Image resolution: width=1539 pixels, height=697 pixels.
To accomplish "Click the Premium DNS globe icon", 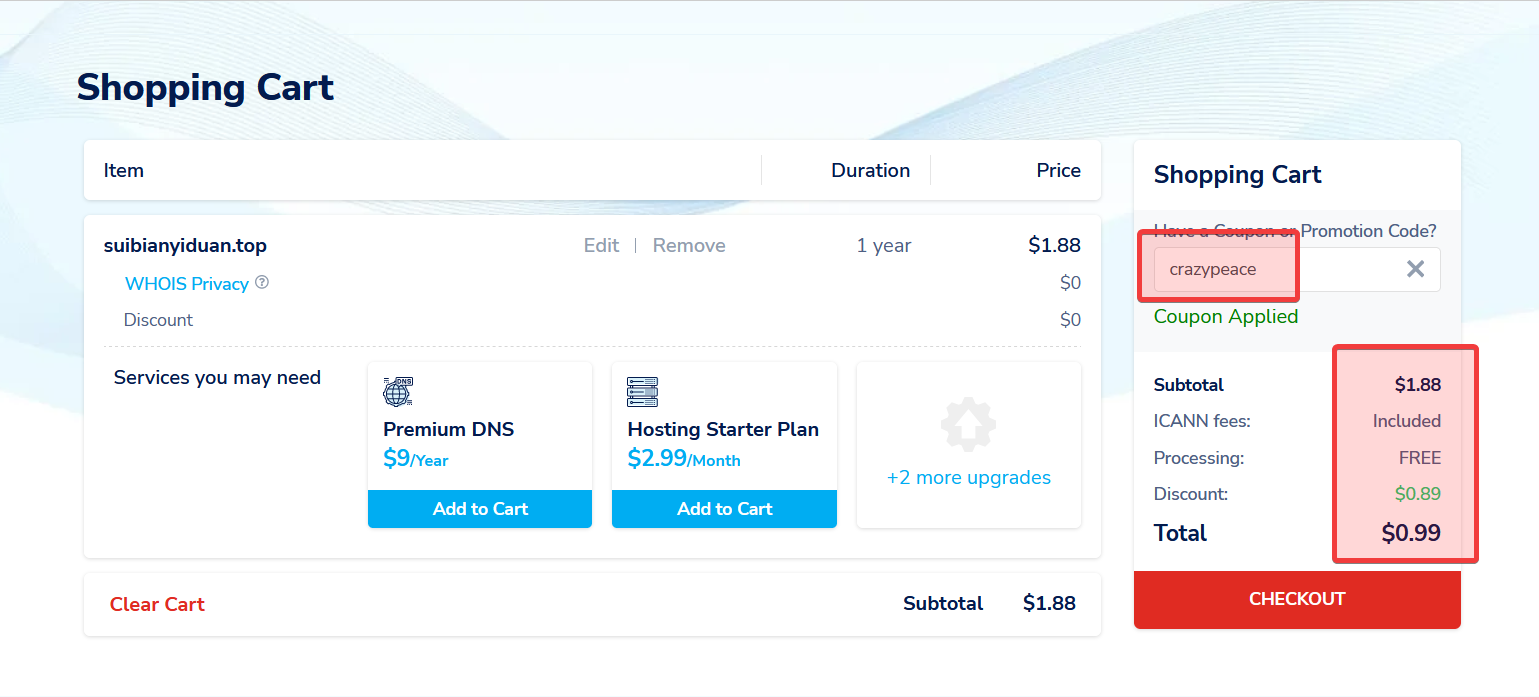I will coord(398,391).
